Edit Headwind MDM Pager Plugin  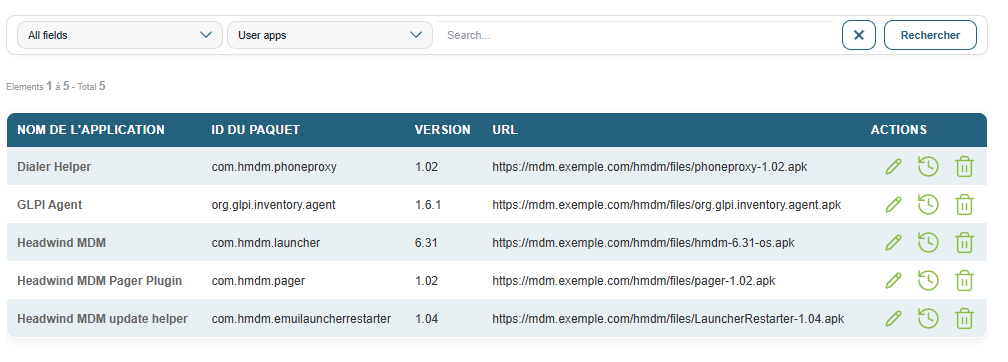(893, 281)
